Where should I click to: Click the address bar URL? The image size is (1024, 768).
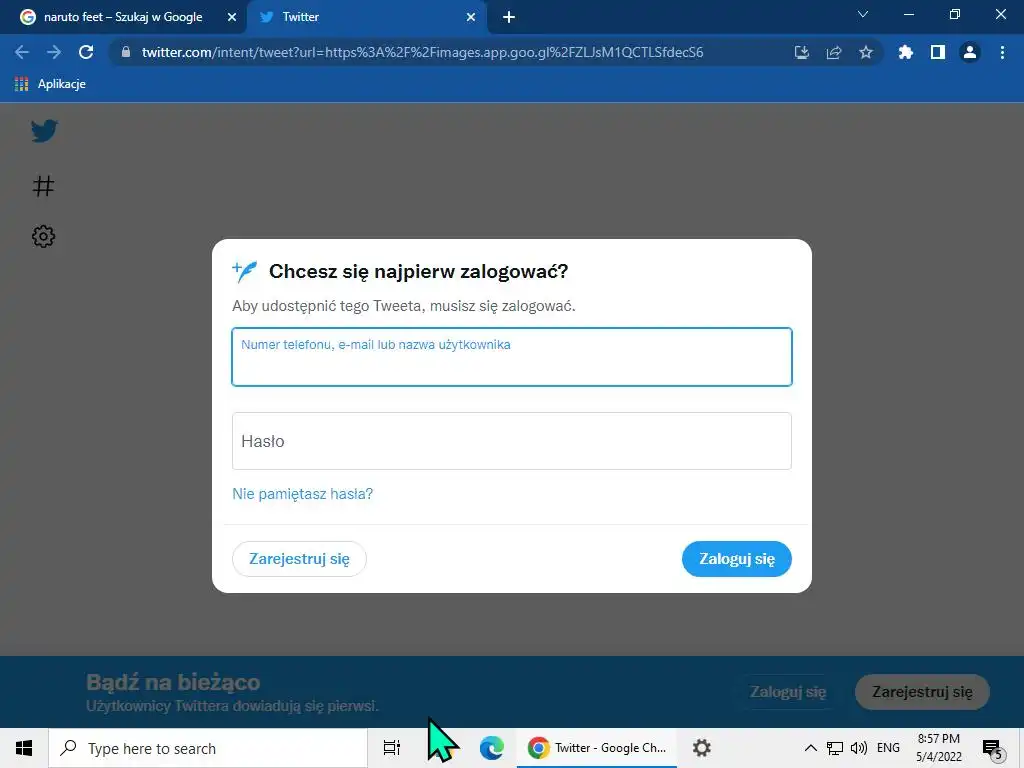coord(423,52)
